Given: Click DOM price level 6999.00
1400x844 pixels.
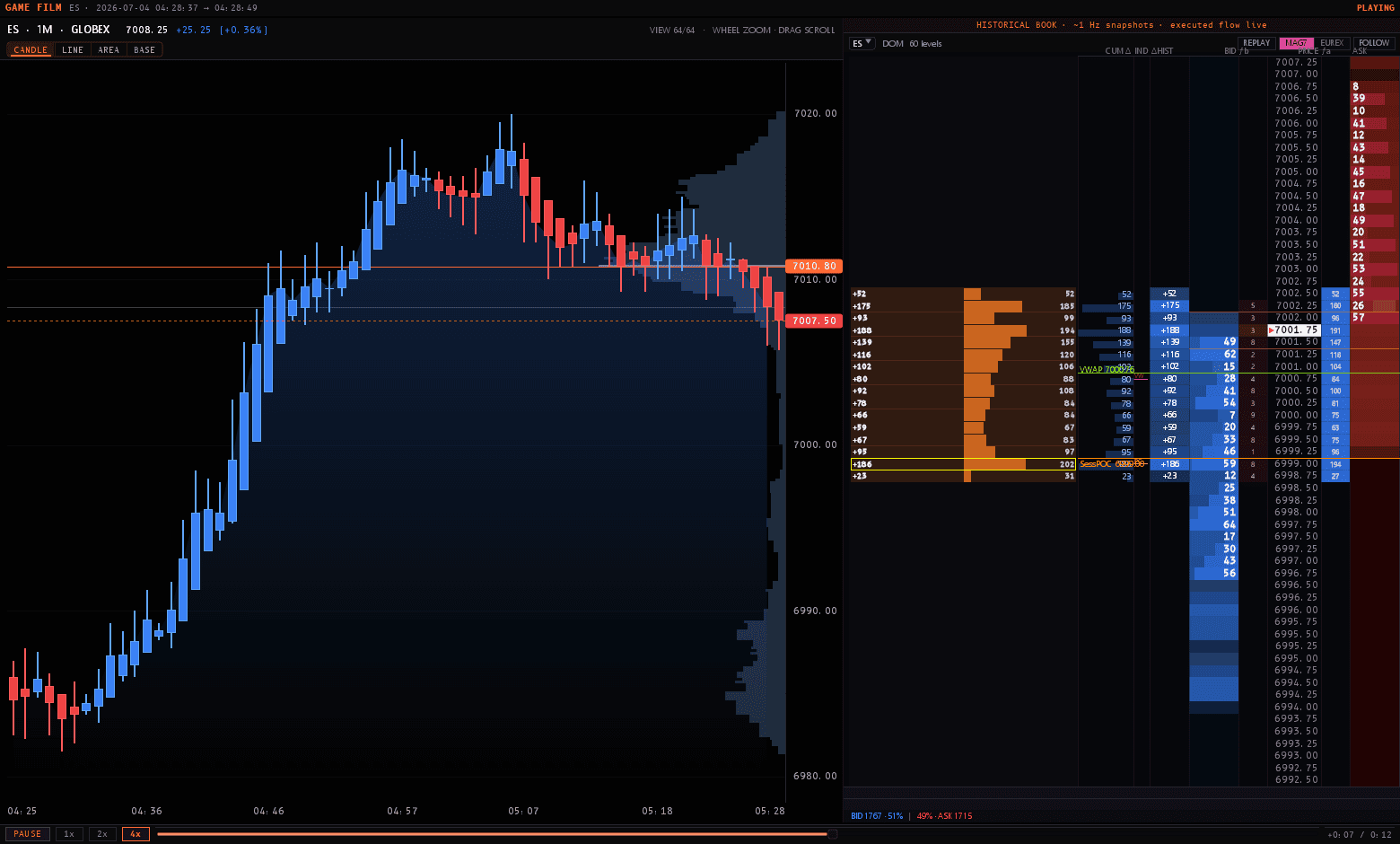Looking at the screenshot, I should (1296, 463).
